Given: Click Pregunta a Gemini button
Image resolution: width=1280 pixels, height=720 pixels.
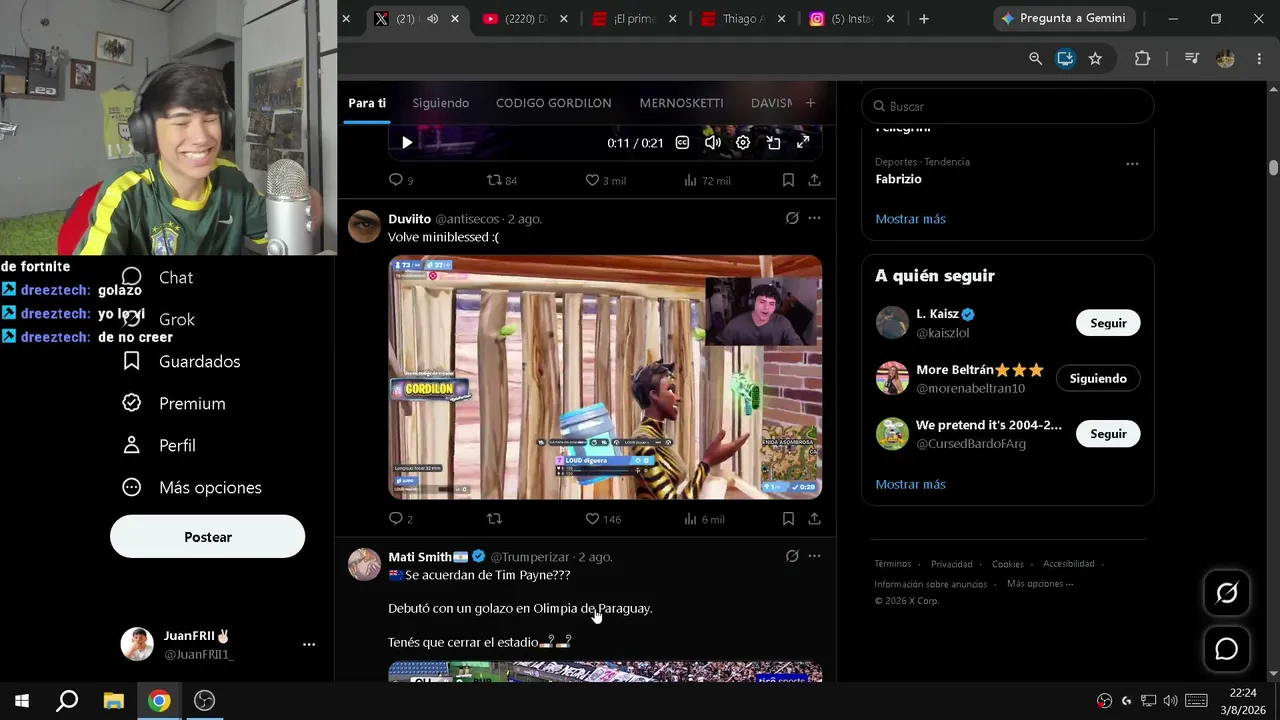Looking at the screenshot, I should pos(1064,18).
